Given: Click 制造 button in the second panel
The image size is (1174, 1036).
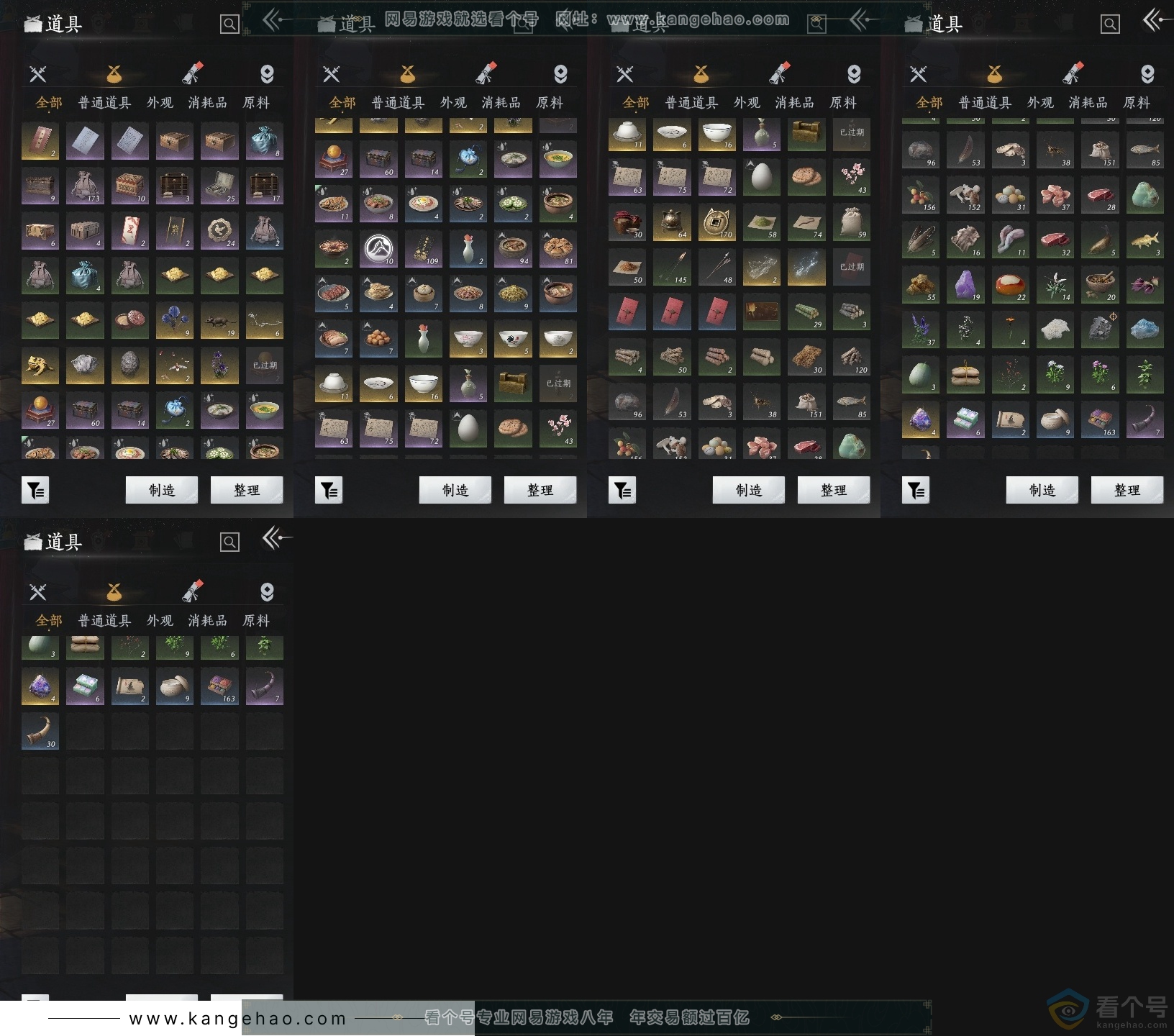Looking at the screenshot, I should point(455,490).
